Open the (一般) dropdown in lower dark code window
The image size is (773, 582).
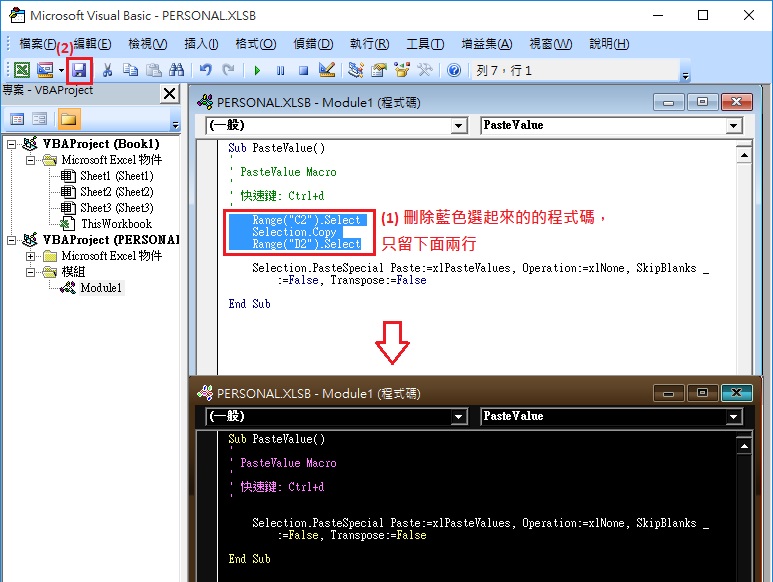(458, 417)
